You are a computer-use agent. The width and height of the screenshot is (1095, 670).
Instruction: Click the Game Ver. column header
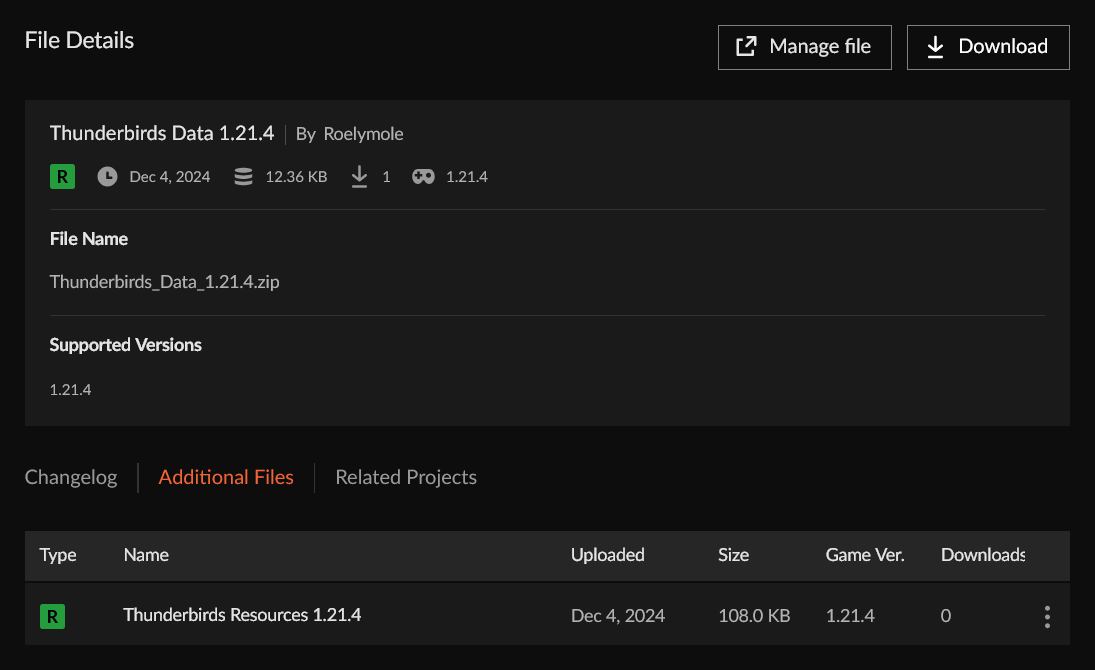point(865,555)
